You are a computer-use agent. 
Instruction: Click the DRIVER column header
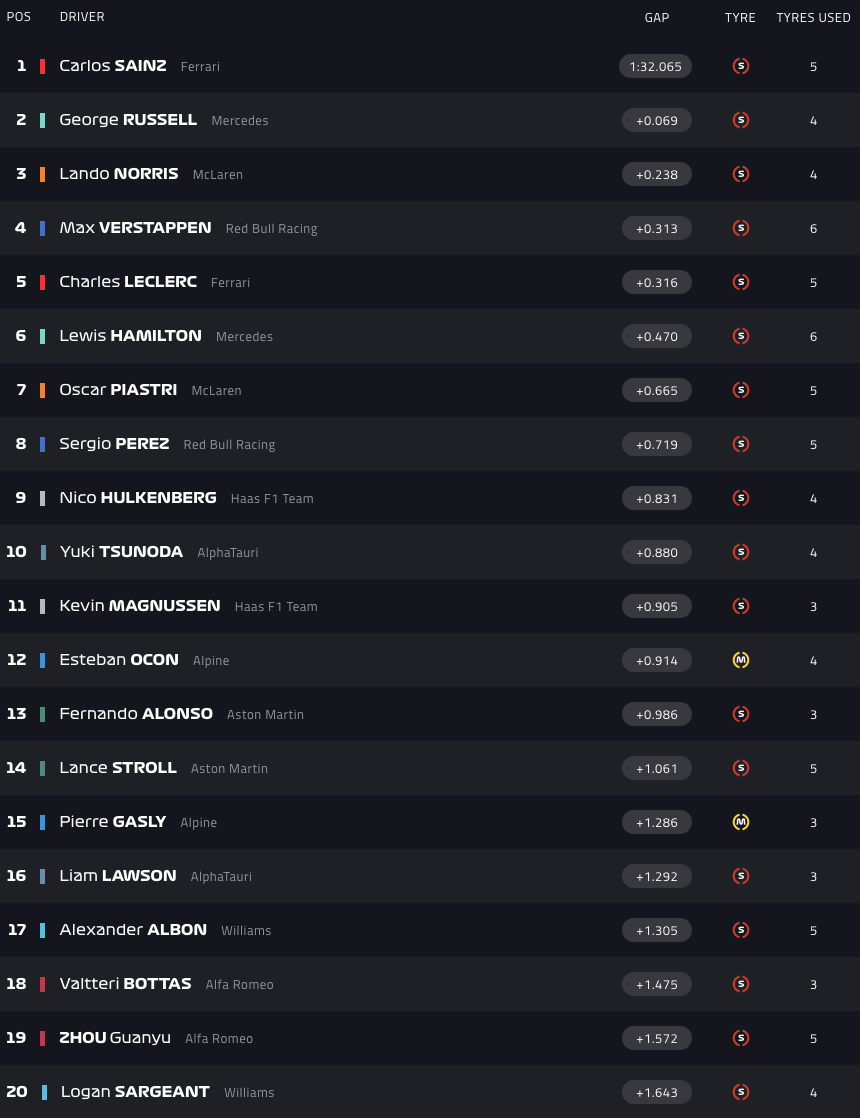pos(82,17)
